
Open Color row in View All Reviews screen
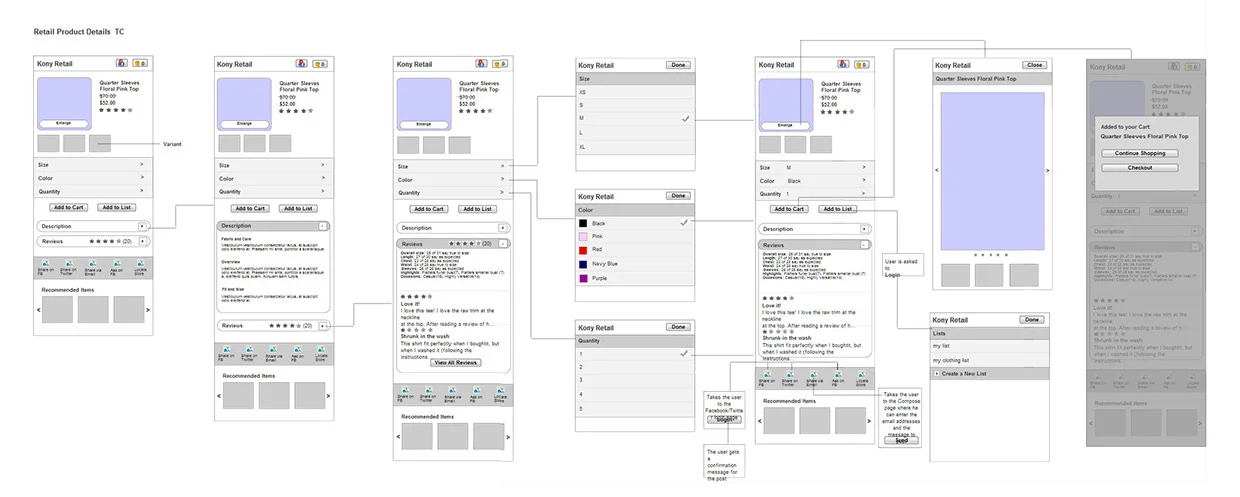click(454, 180)
